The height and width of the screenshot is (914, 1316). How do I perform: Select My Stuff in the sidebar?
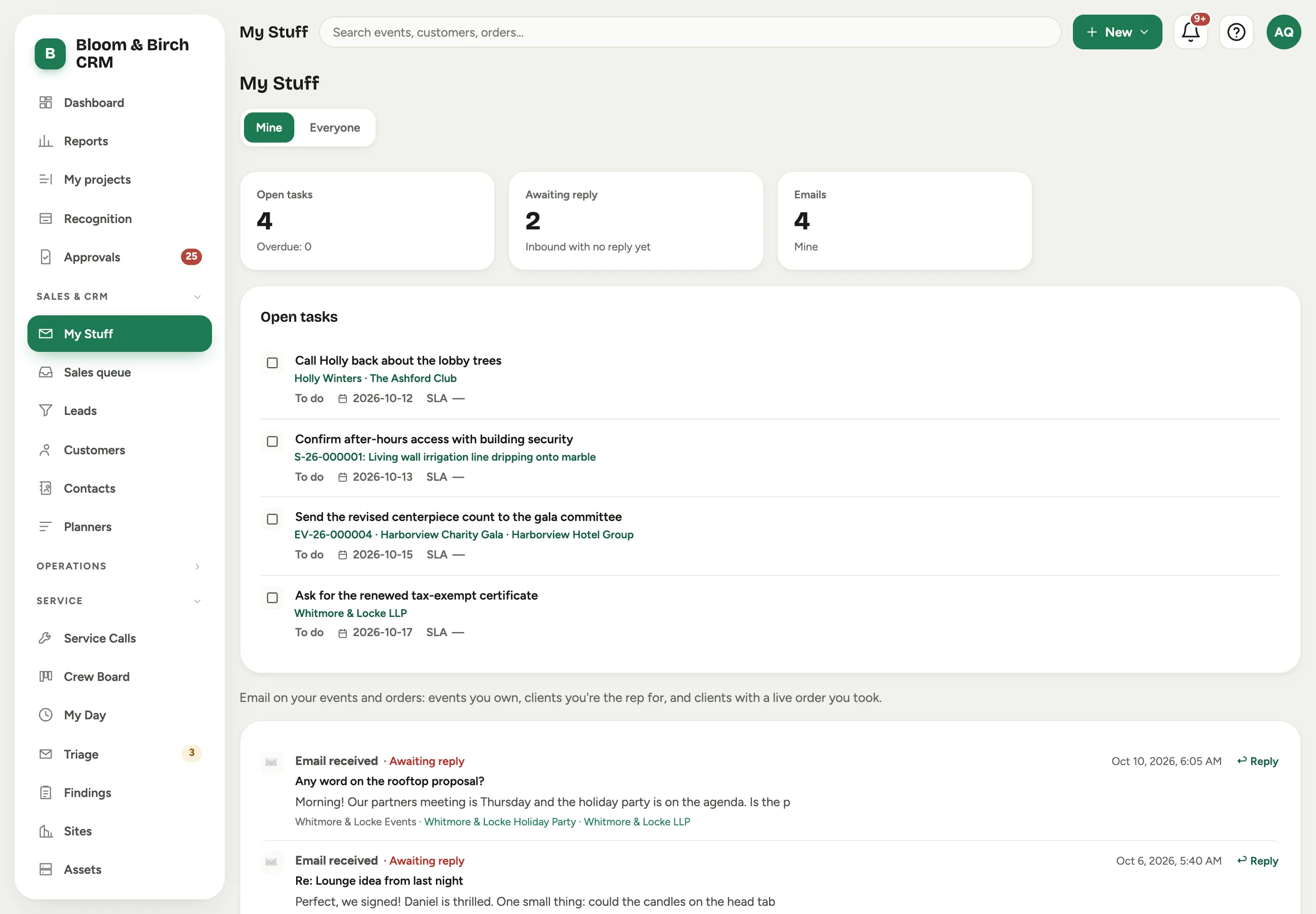point(120,333)
